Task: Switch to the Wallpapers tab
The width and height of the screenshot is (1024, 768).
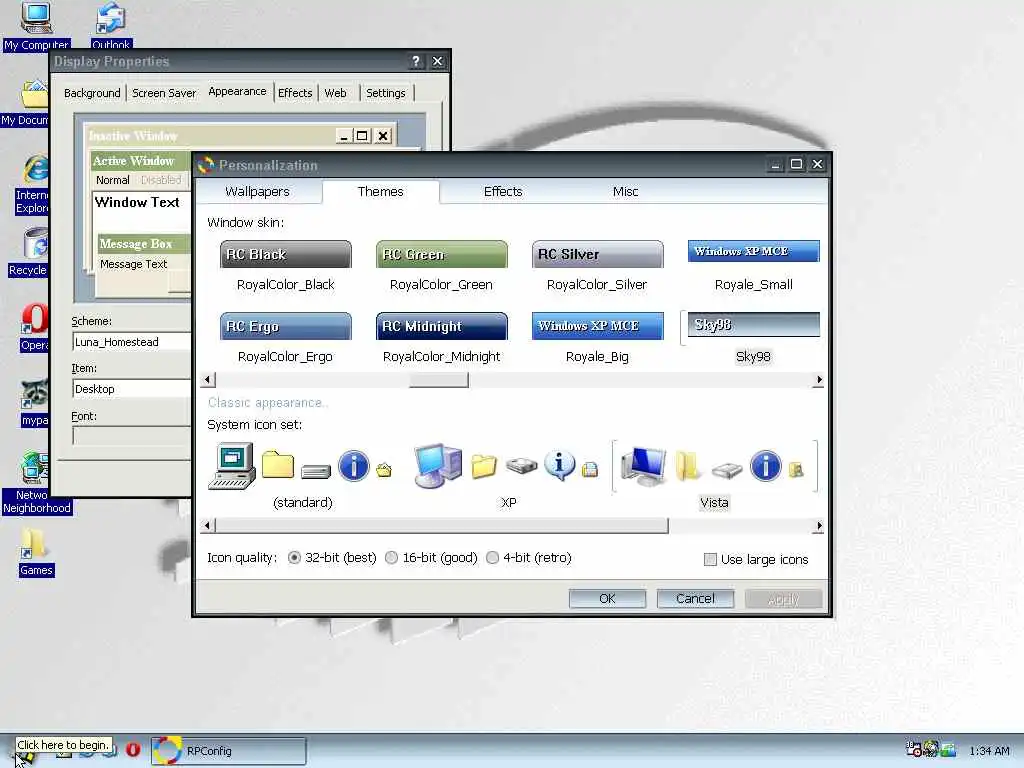Action: [x=257, y=191]
